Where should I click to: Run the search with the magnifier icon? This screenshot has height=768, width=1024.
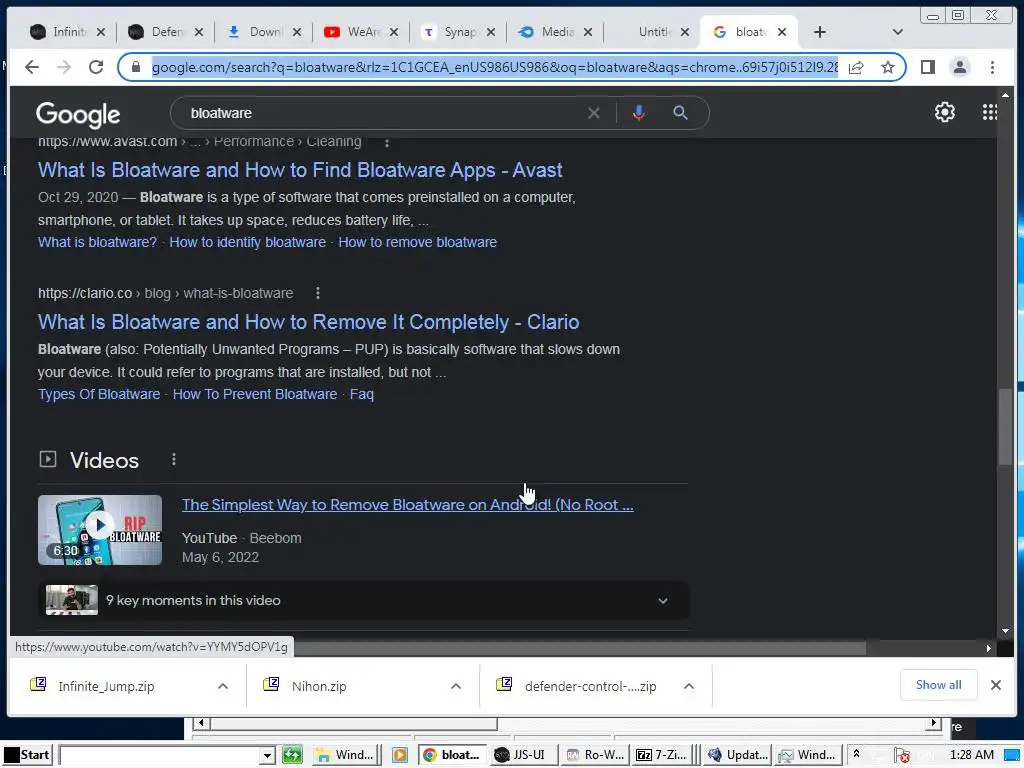pos(680,113)
